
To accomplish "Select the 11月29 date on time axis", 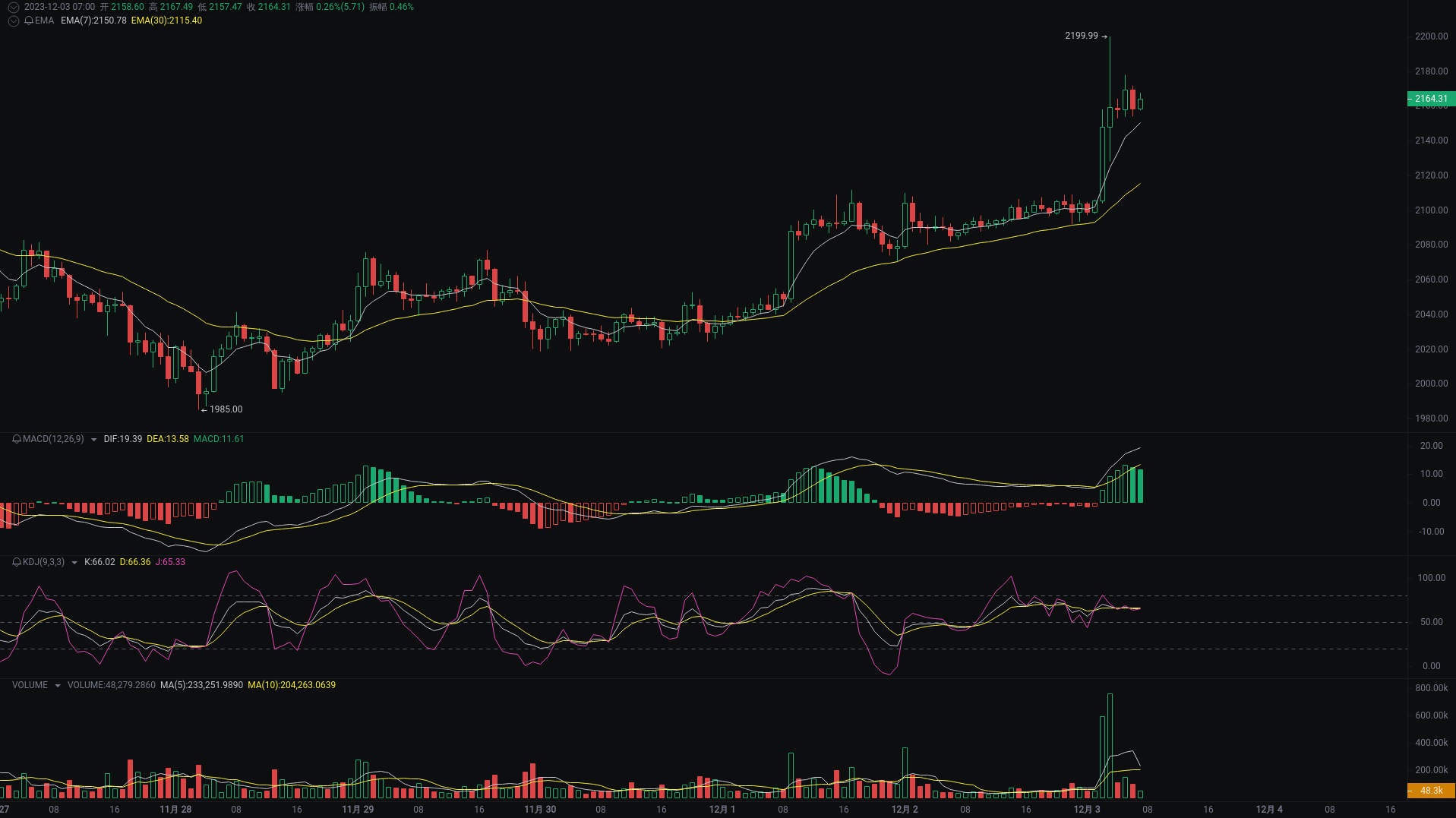I will coord(358,810).
